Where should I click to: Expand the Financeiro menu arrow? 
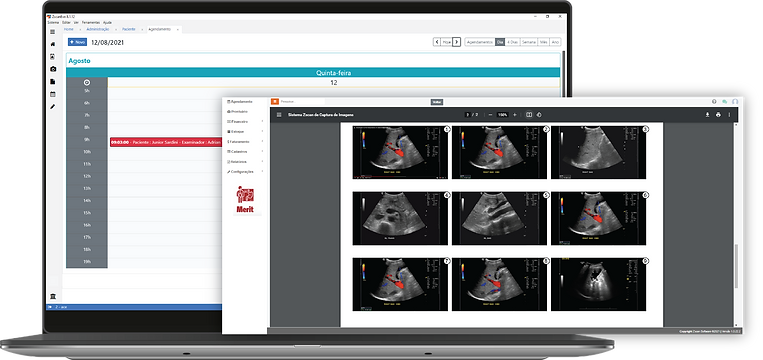pos(262,122)
